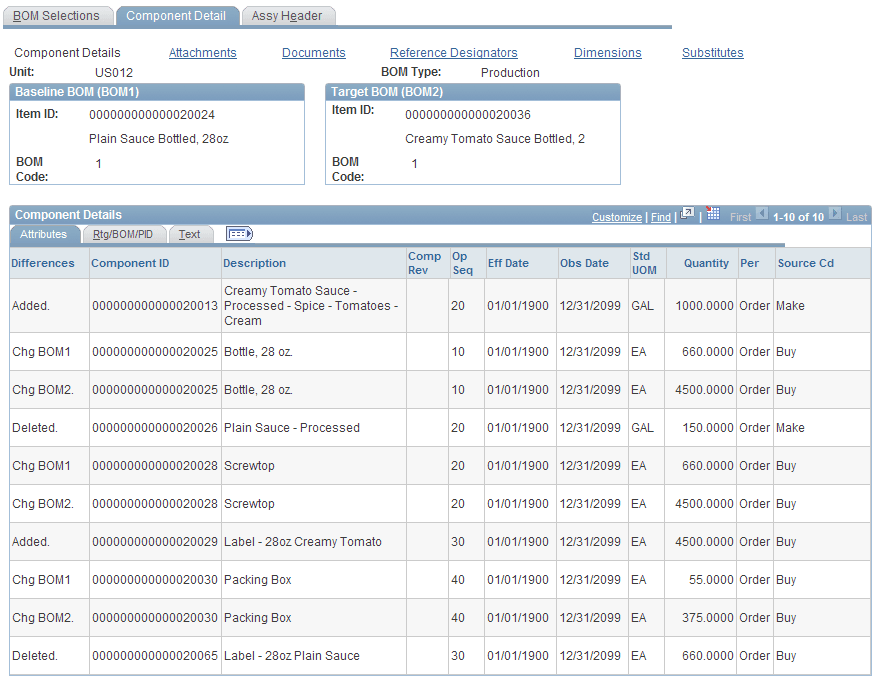Image resolution: width=878 pixels, height=682 pixels.
Task: Customize the Component Details grid
Action: (616, 215)
